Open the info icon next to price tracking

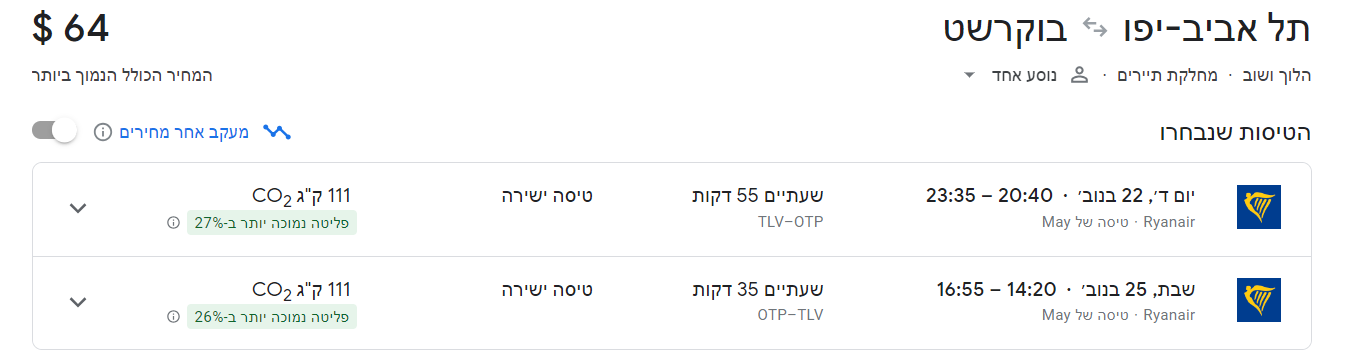coord(103,132)
